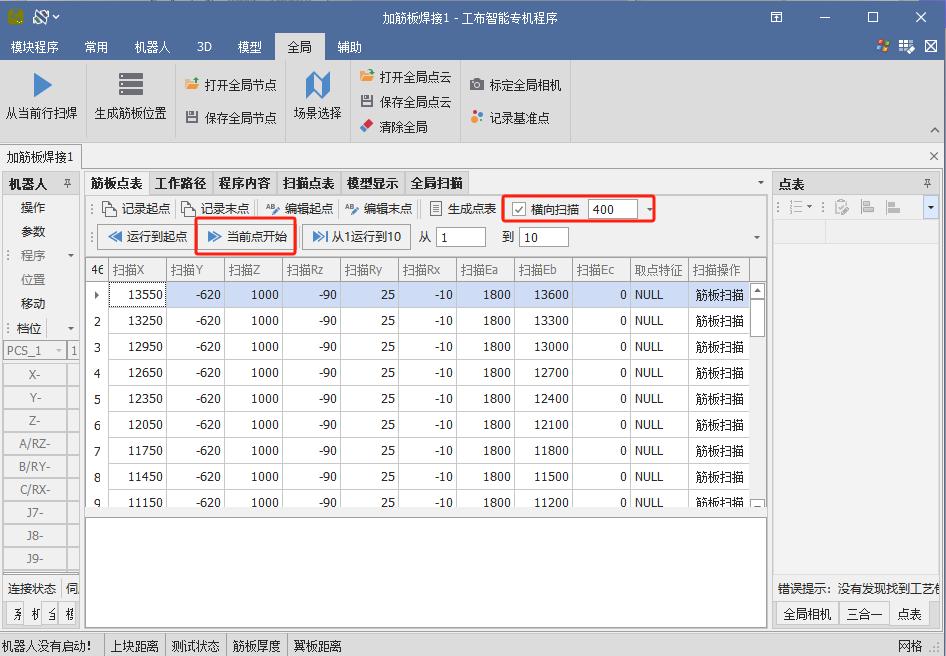The width and height of the screenshot is (946, 656).
Task: Click the 到 end index input field
Action: pyautogui.click(x=544, y=237)
